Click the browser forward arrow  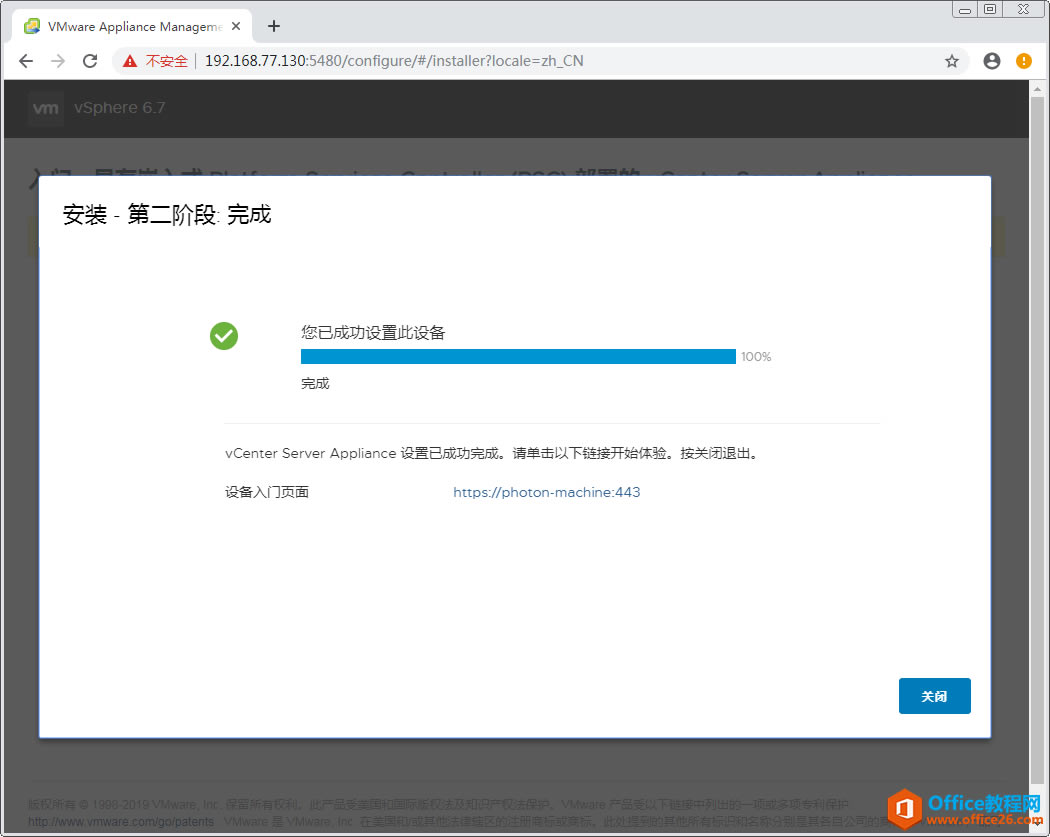(x=58, y=61)
